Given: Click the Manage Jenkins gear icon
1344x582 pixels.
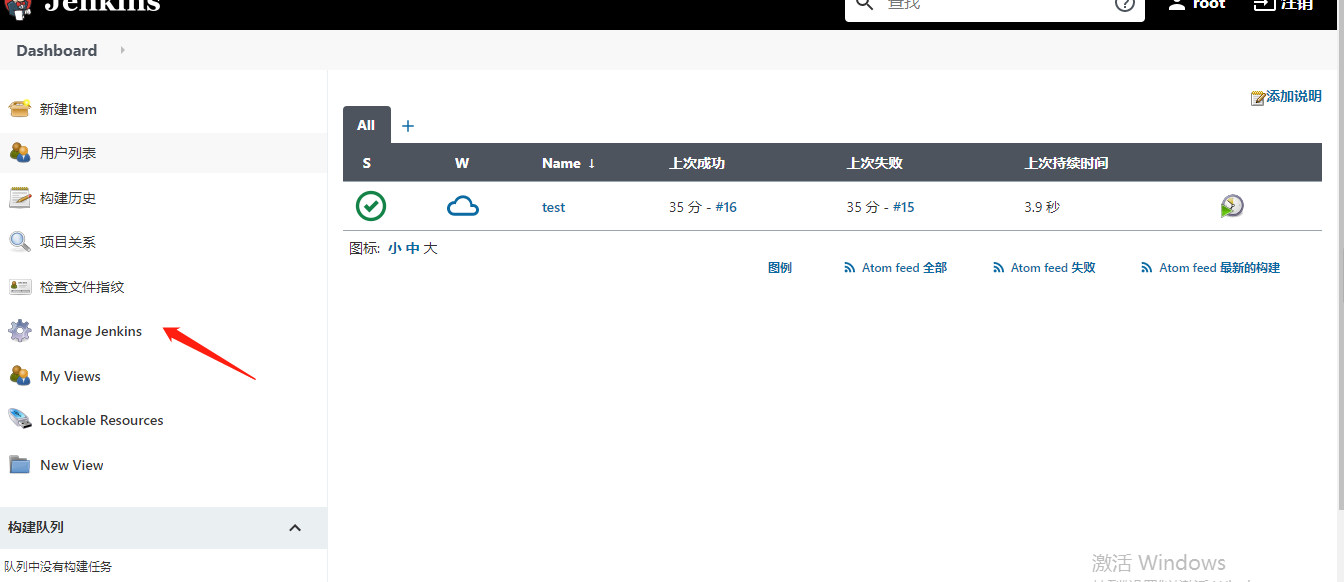Looking at the screenshot, I should [20, 331].
